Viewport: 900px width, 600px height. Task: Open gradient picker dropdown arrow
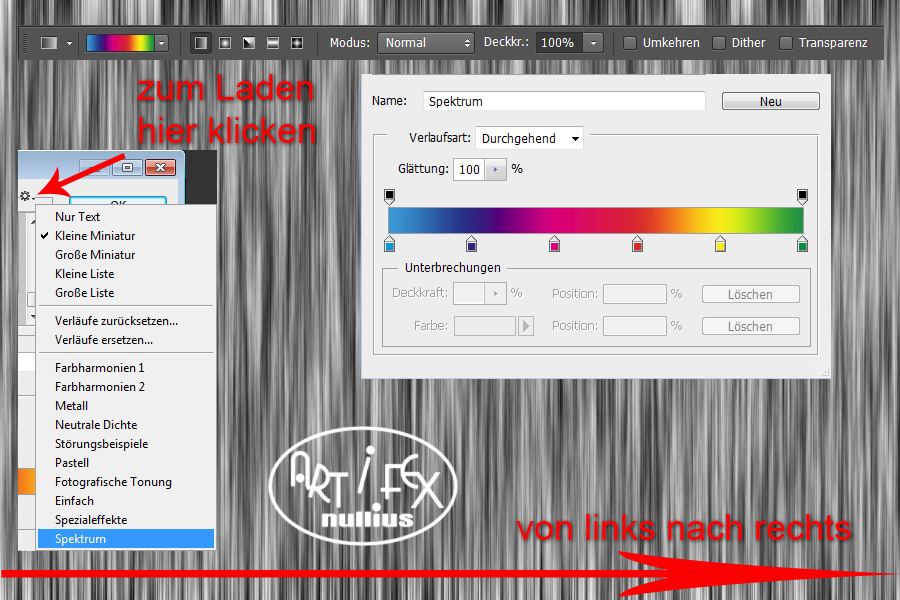coord(162,43)
